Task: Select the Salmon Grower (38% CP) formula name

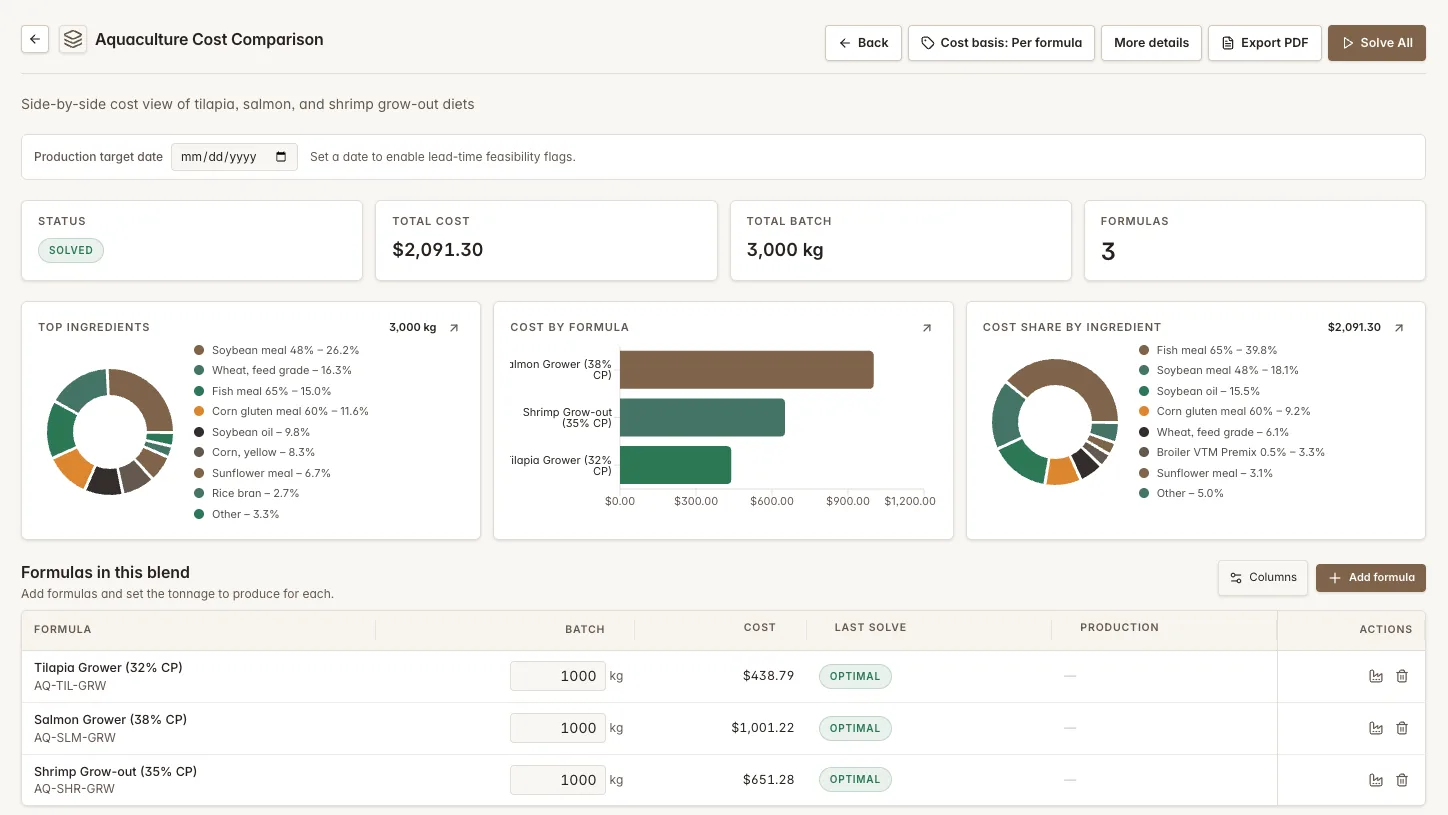Action: point(110,719)
